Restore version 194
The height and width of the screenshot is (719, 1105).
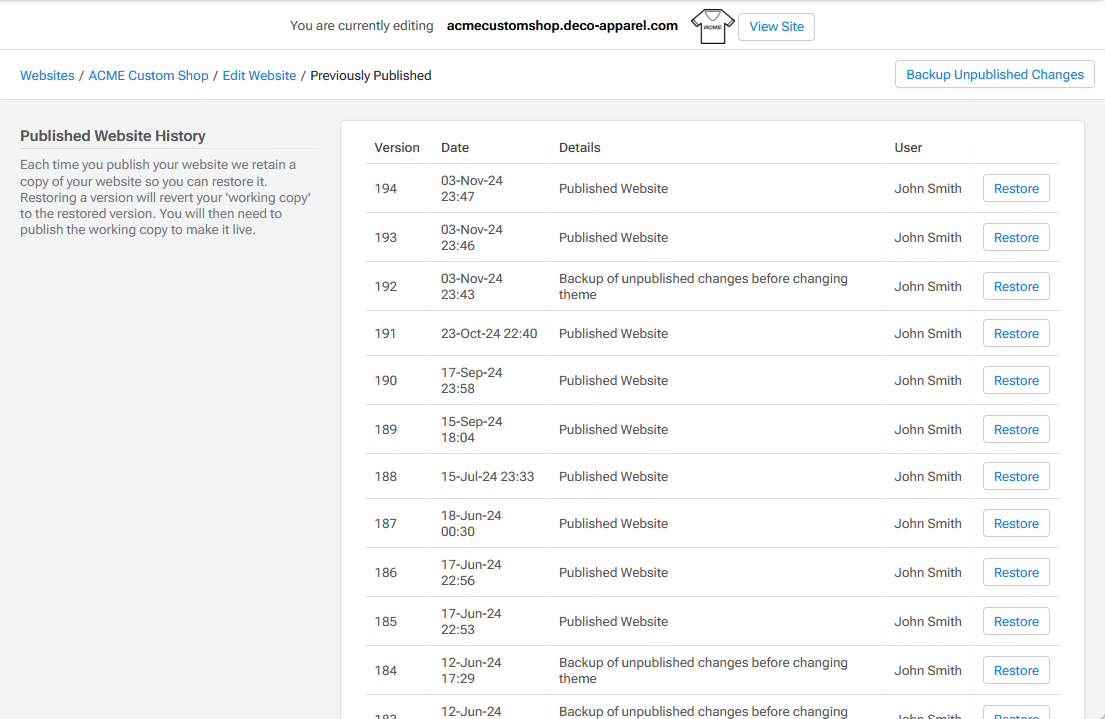pos(1016,189)
